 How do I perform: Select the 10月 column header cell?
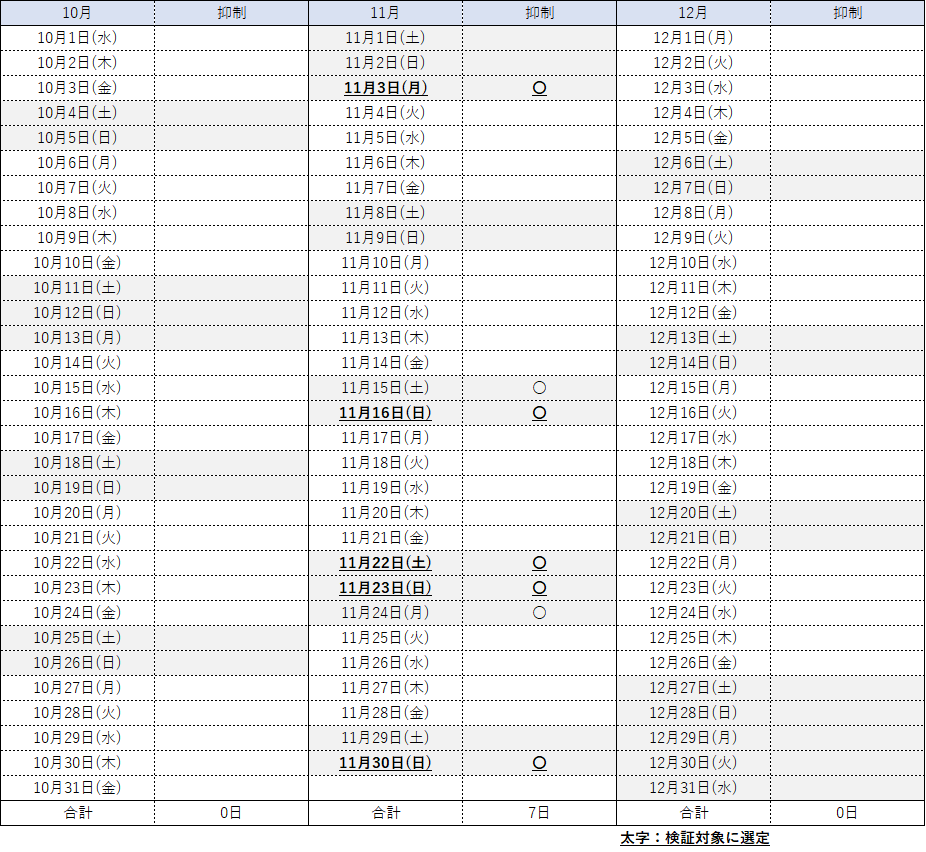pos(77,13)
